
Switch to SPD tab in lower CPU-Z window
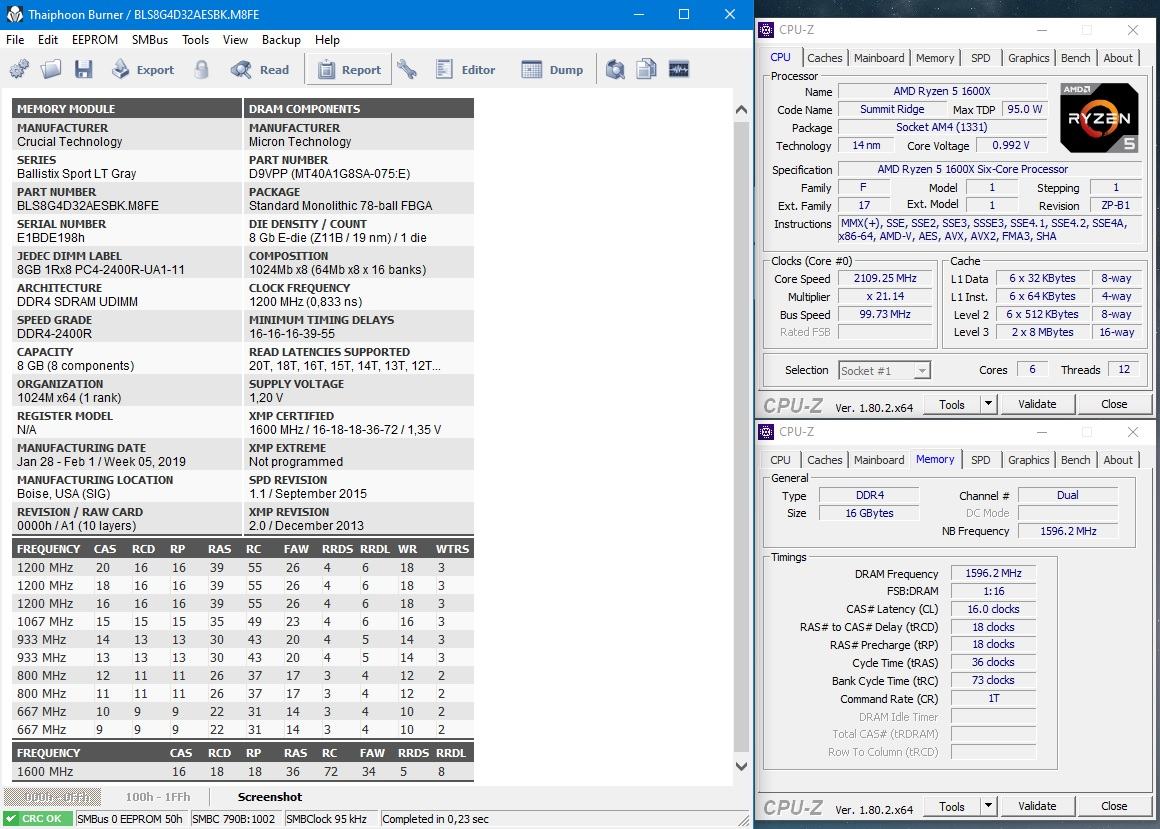[980, 460]
